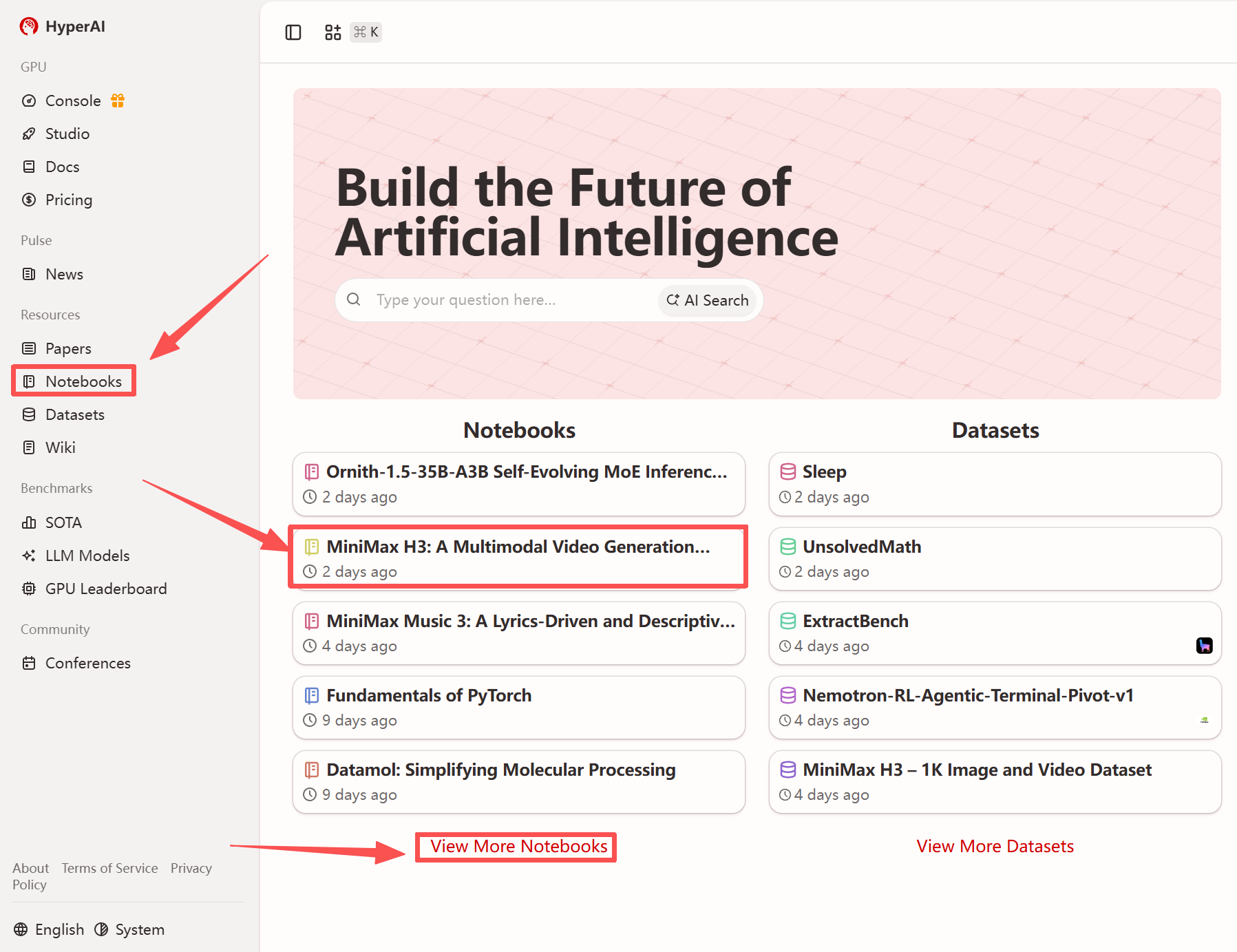Click the News newspaper icon

[29, 275]
